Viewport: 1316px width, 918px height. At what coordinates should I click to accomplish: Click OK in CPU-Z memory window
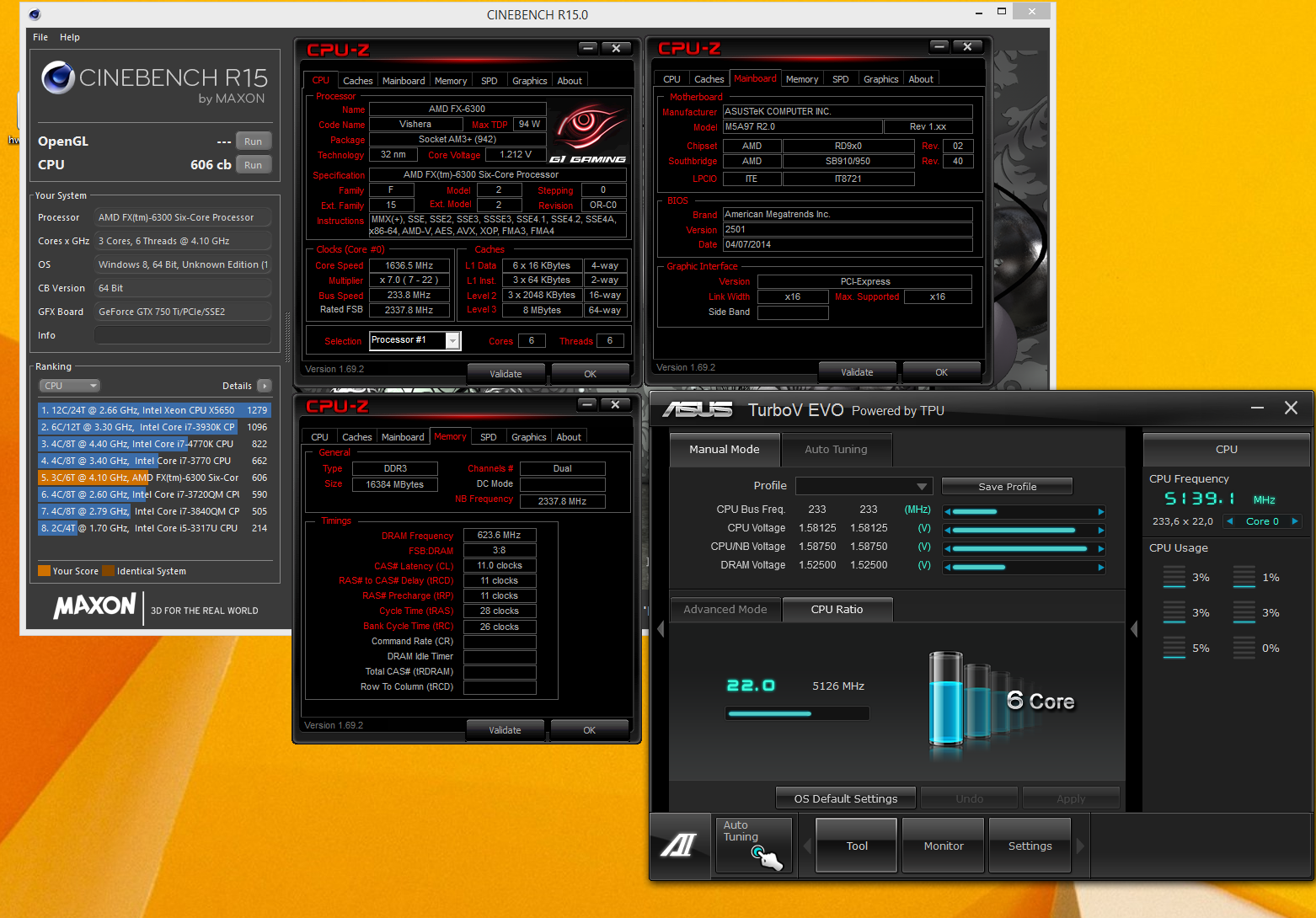pyautogui.click(x=589, y=730)
